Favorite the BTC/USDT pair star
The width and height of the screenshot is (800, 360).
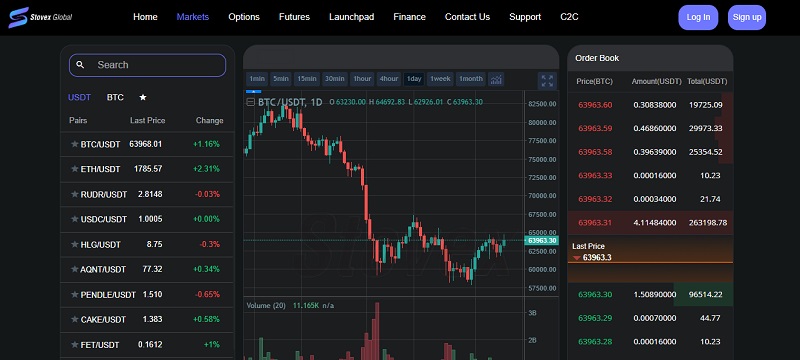coord(74,144)
